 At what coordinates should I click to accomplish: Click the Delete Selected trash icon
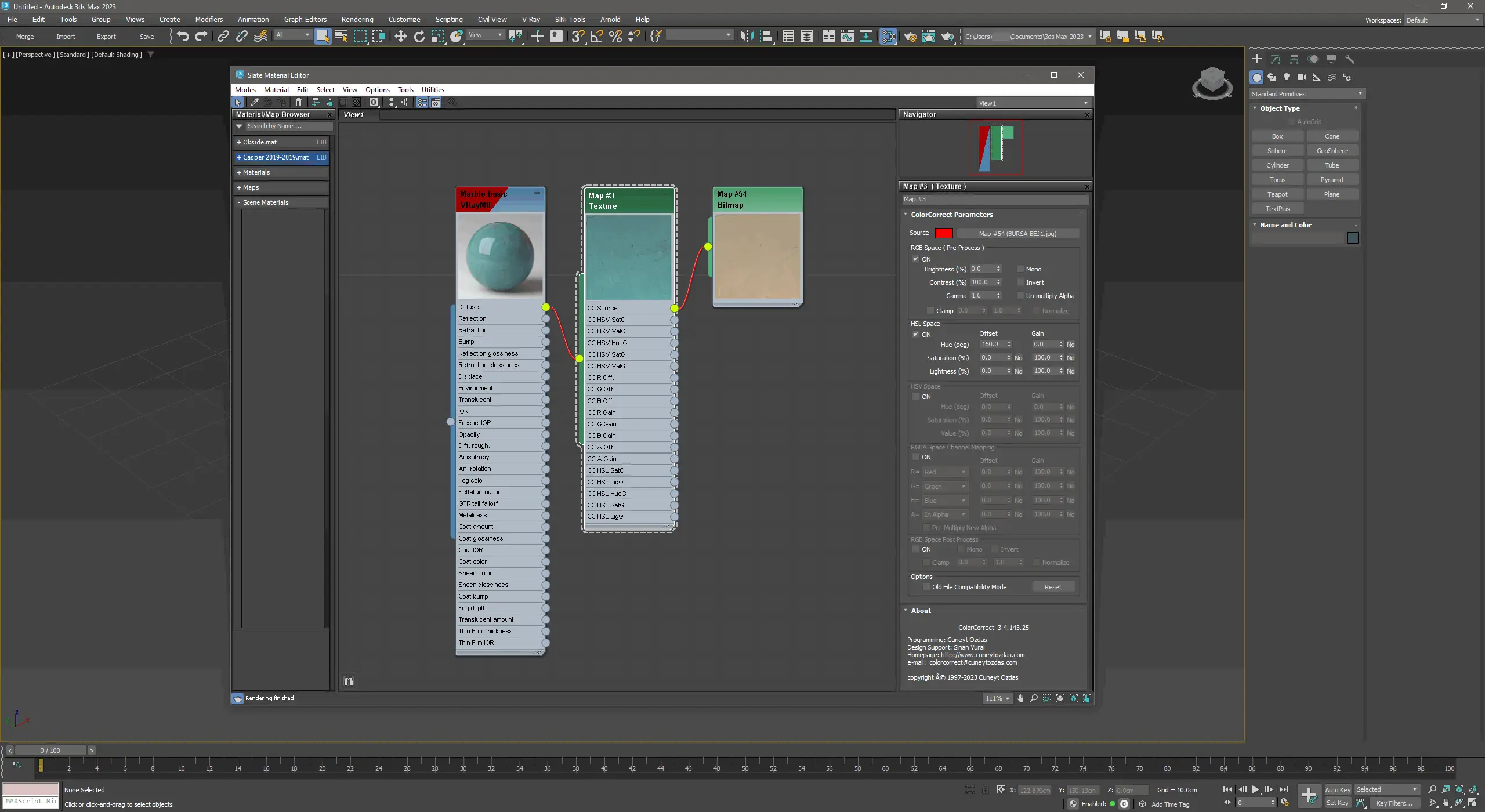[299, 103]
